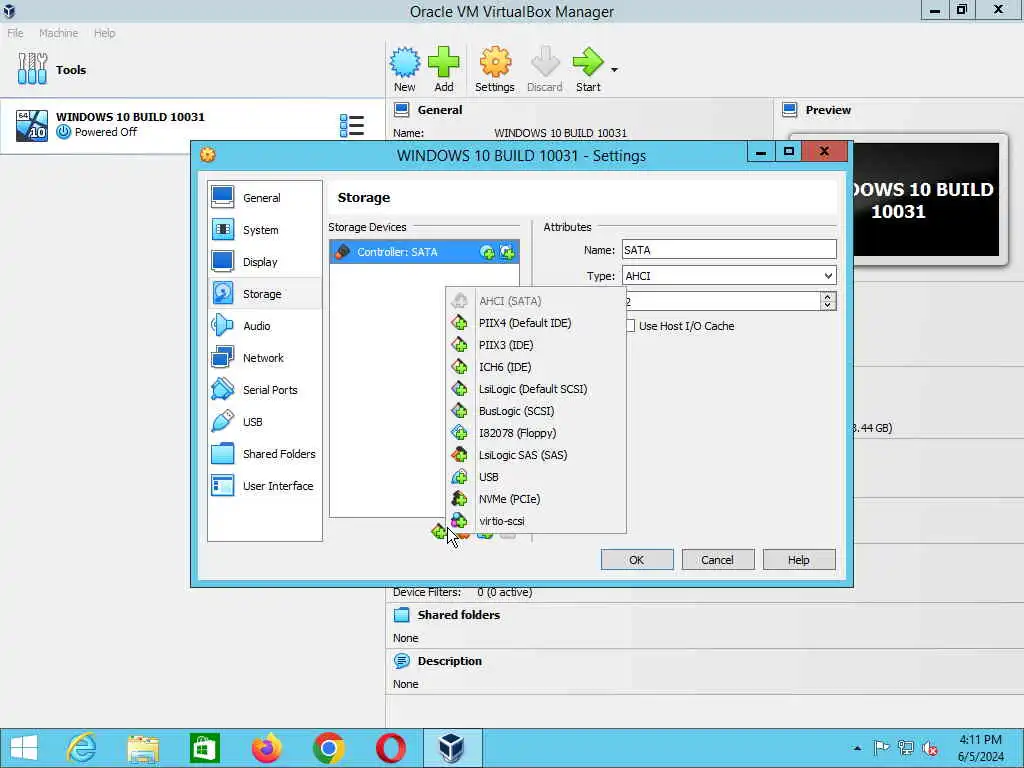Open the Display settings category
This screenshot has height=768, width=1024.
coord(264,262)
